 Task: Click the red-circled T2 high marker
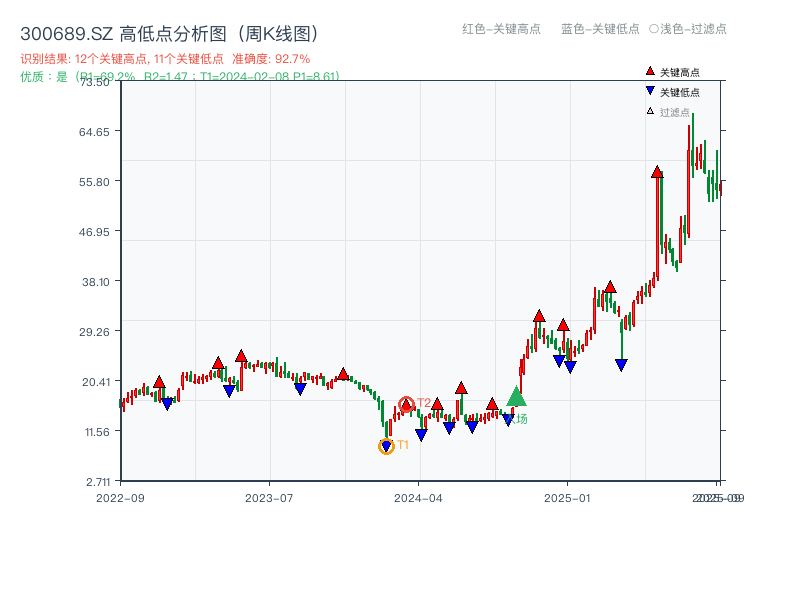point(406,405)
